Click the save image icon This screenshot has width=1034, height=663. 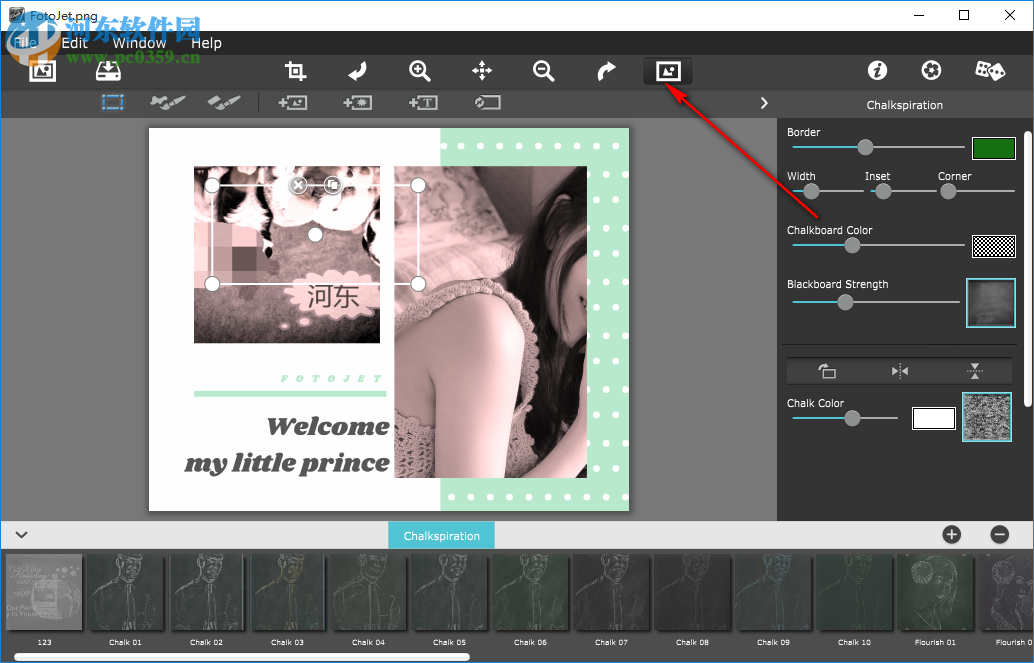(108, 71)
